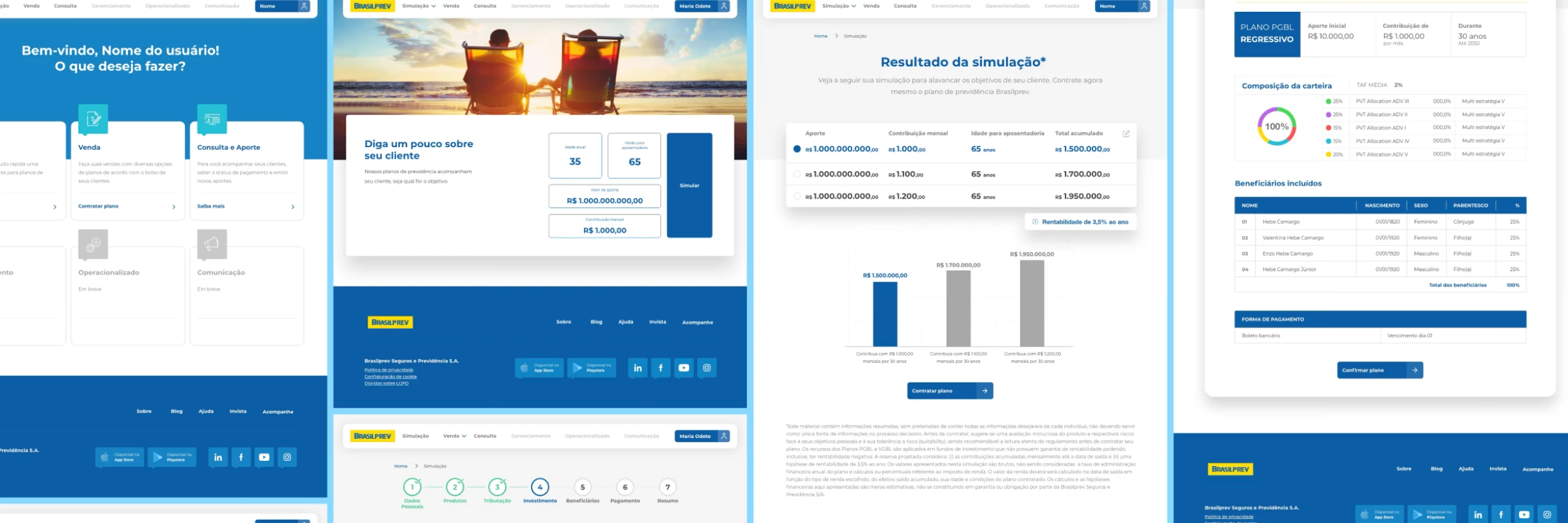Click Contratar plano button below bar chart
Screen dimensions: 1568x523
click(x=951, y=391)
